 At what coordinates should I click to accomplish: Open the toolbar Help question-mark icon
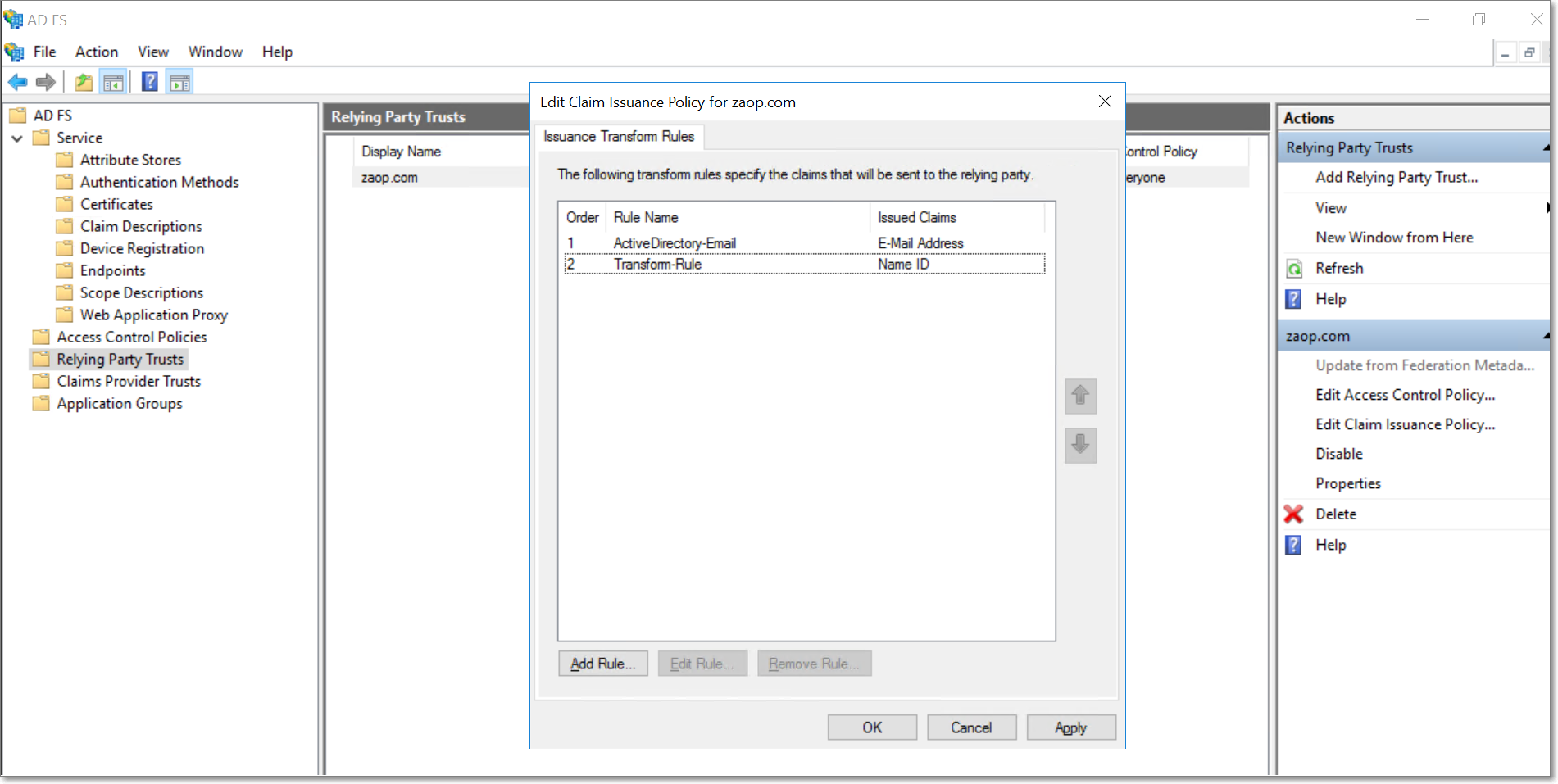pos(150,82)
